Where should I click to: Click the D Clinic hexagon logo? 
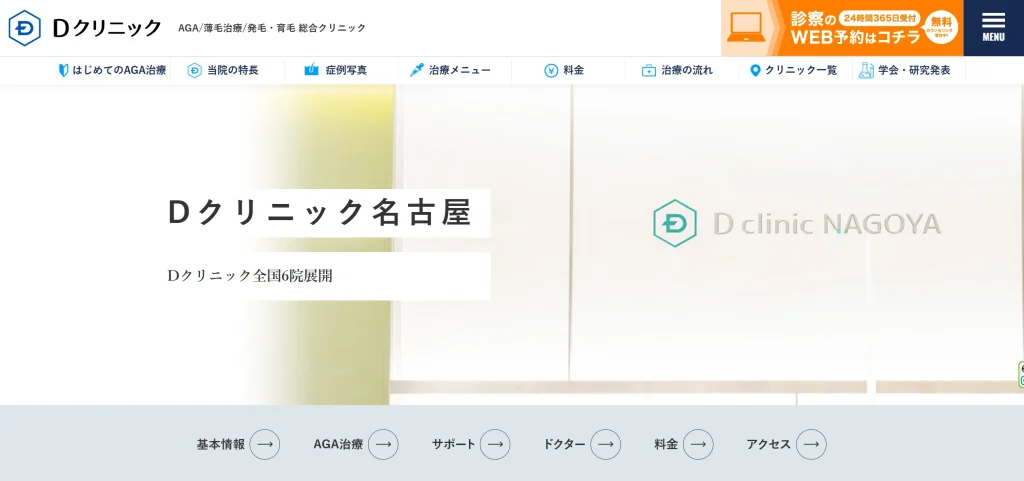(25, 28)
